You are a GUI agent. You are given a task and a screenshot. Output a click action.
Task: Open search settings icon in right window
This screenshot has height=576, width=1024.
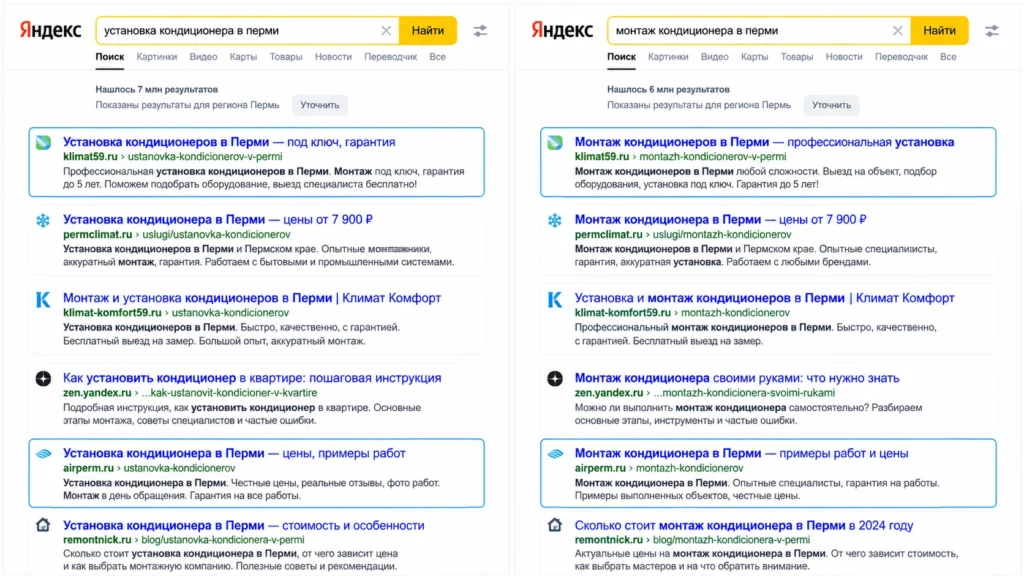coord(991,31)
